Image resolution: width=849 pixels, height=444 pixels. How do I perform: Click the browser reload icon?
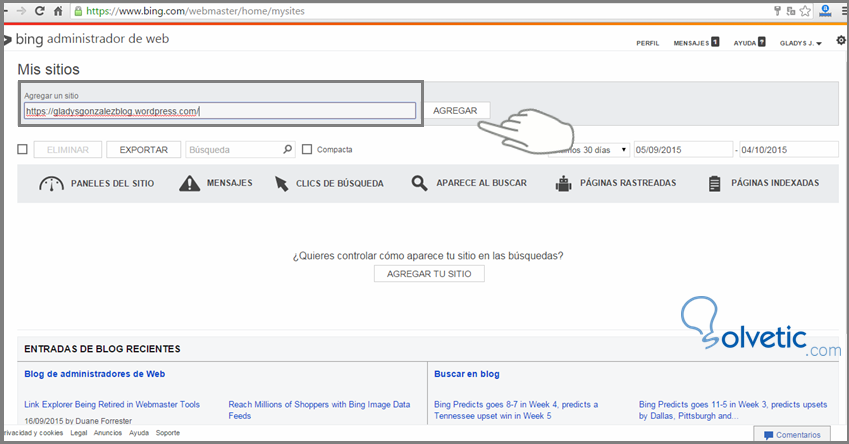pyautogui.click(x=39, y=12)
